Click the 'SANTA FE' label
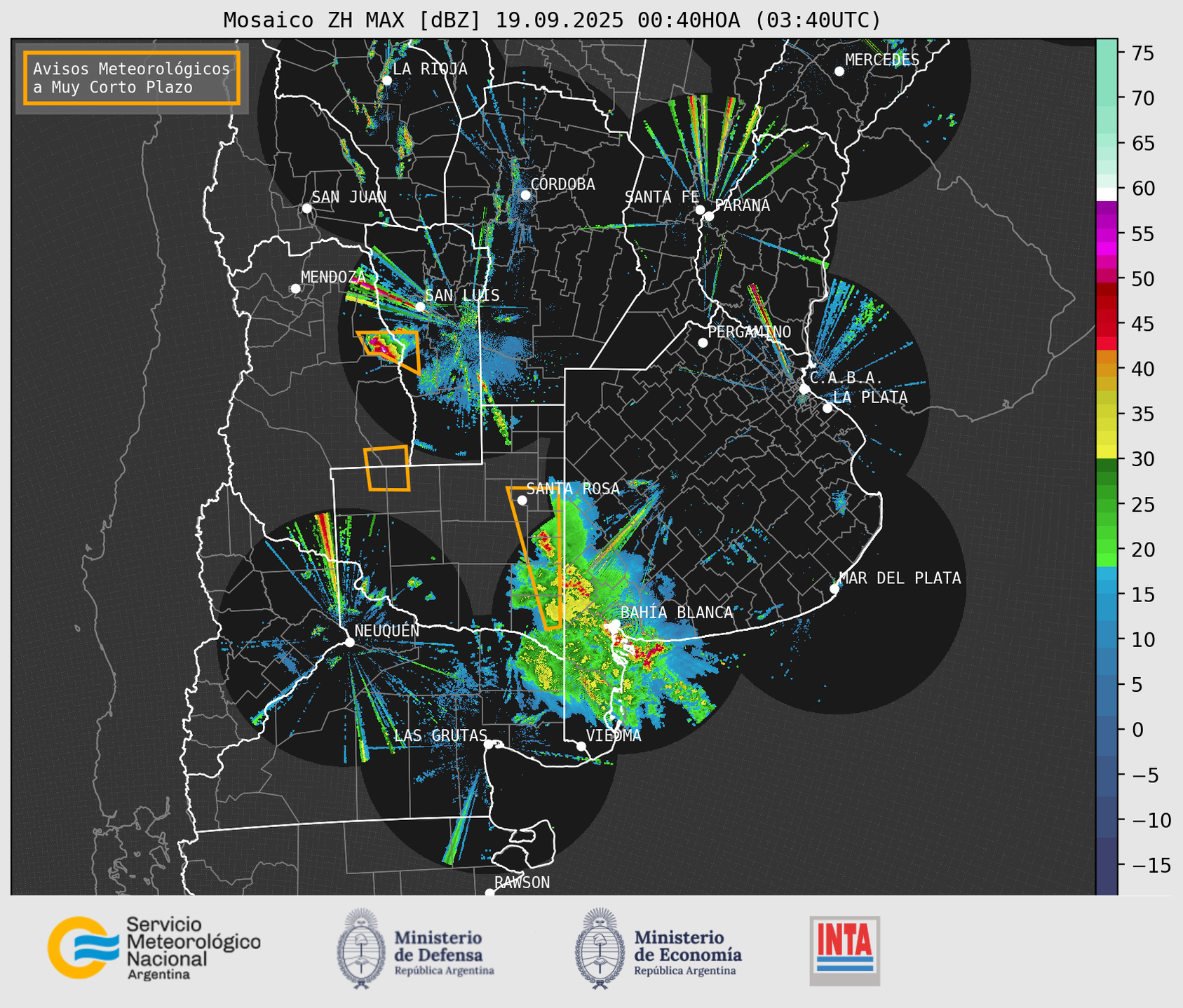The width and height of the screenshot is (1183, 1008). pyautogui.click(x=662, y=197)
